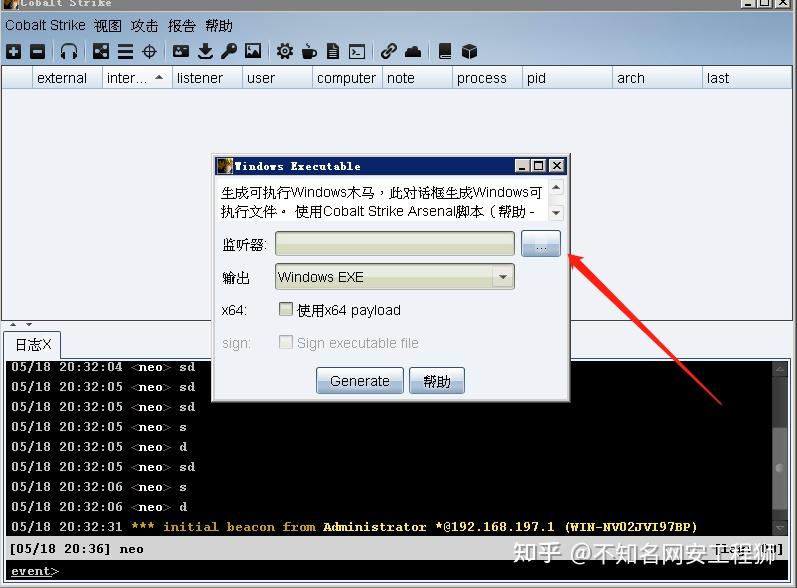This screenshot has width=797, height=588.
Task: Click downward split-pane collapse arrow above 日志
Action: tap(29, 324)
